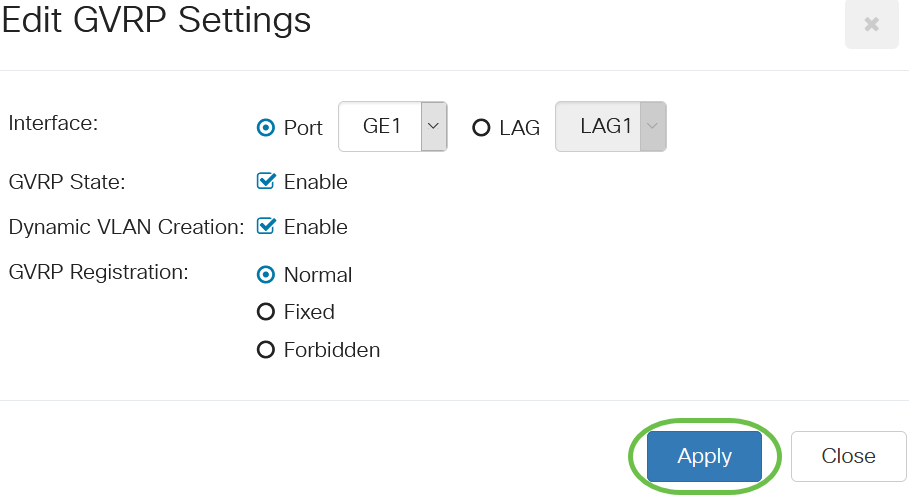
Task: Click the "GVRP State:" field label
Action: click(x=67, y=182)
